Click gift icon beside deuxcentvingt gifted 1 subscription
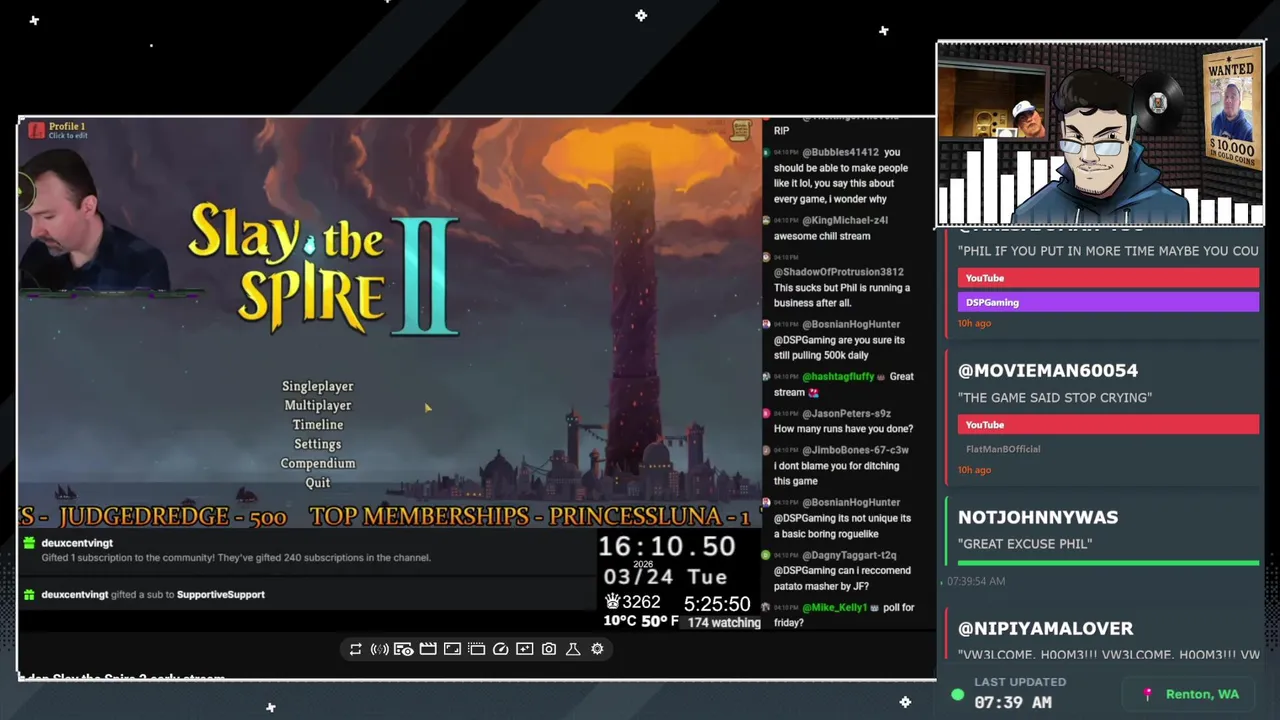 (29, 543)
